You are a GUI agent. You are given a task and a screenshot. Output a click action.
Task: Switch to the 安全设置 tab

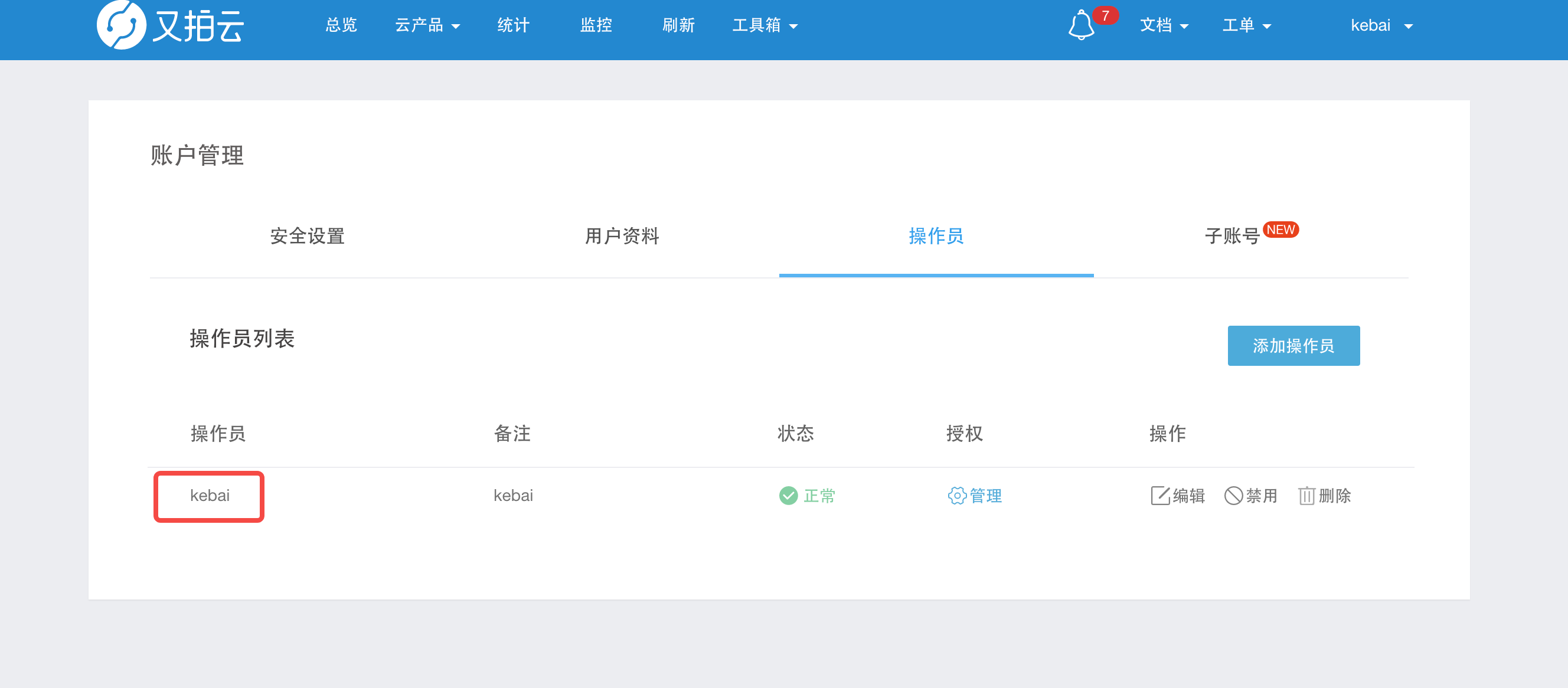pyautogui.click(x=308, y=236)
